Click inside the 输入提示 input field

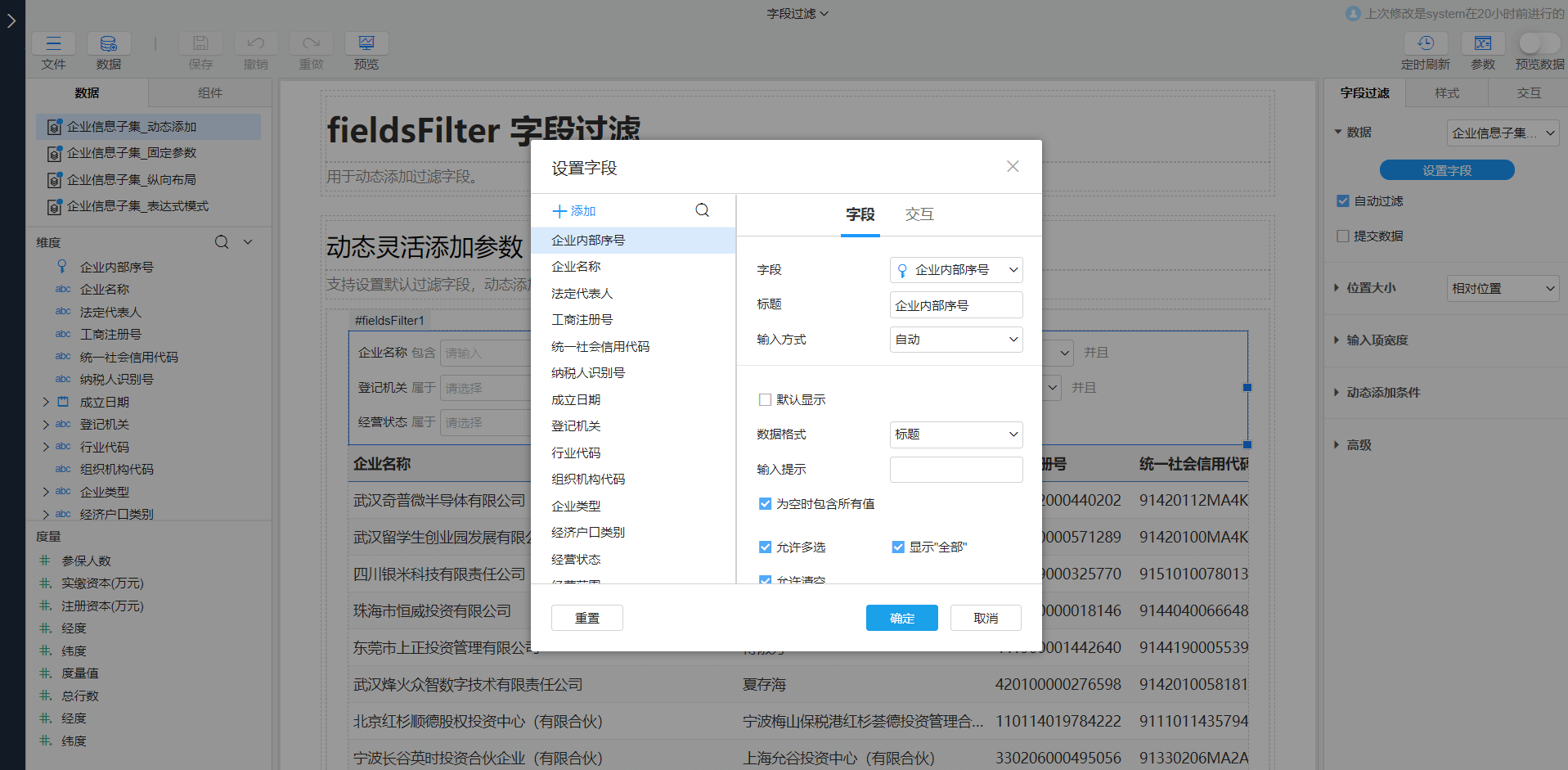955,469
